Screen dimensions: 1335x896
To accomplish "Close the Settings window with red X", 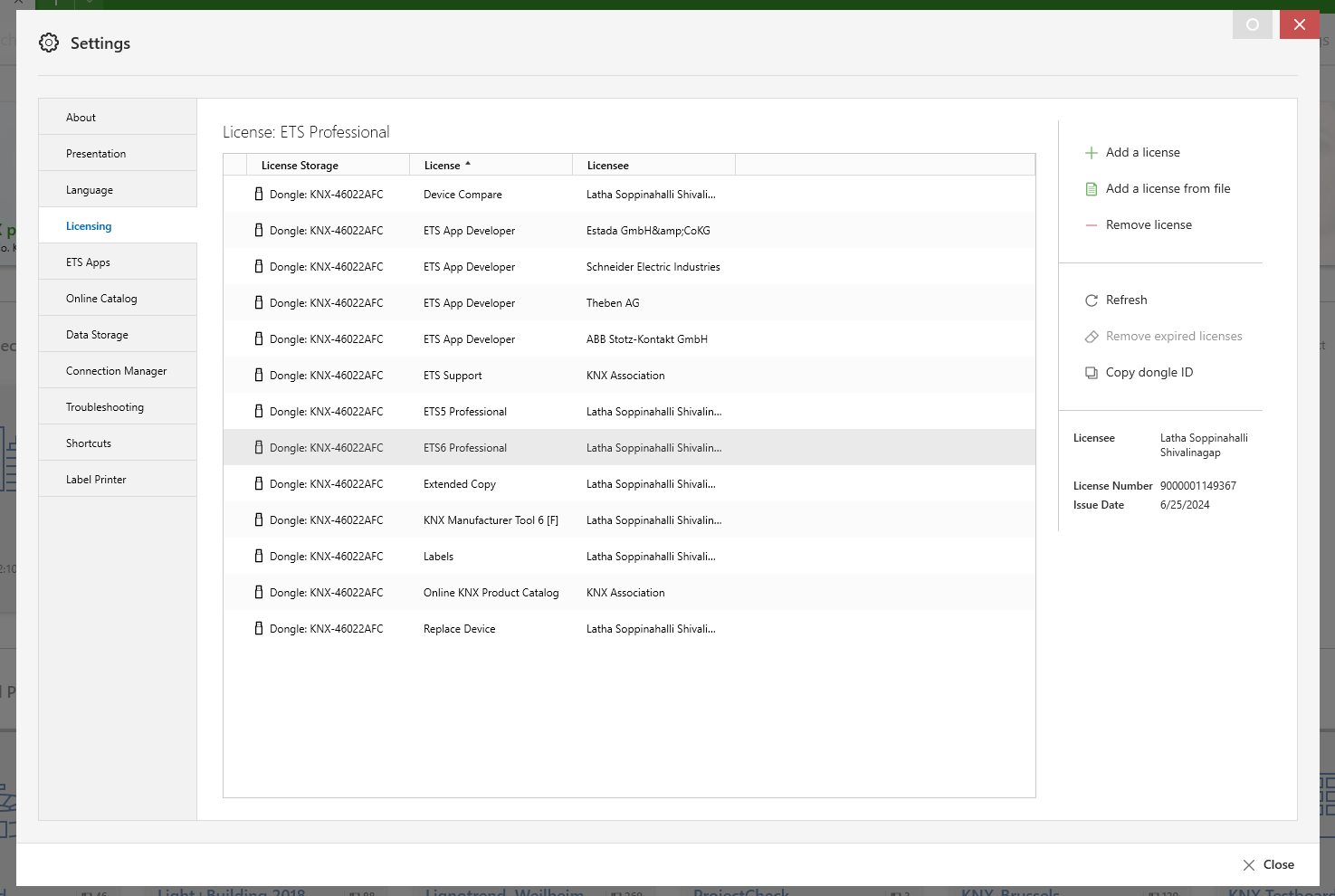I will (1300, 24).
